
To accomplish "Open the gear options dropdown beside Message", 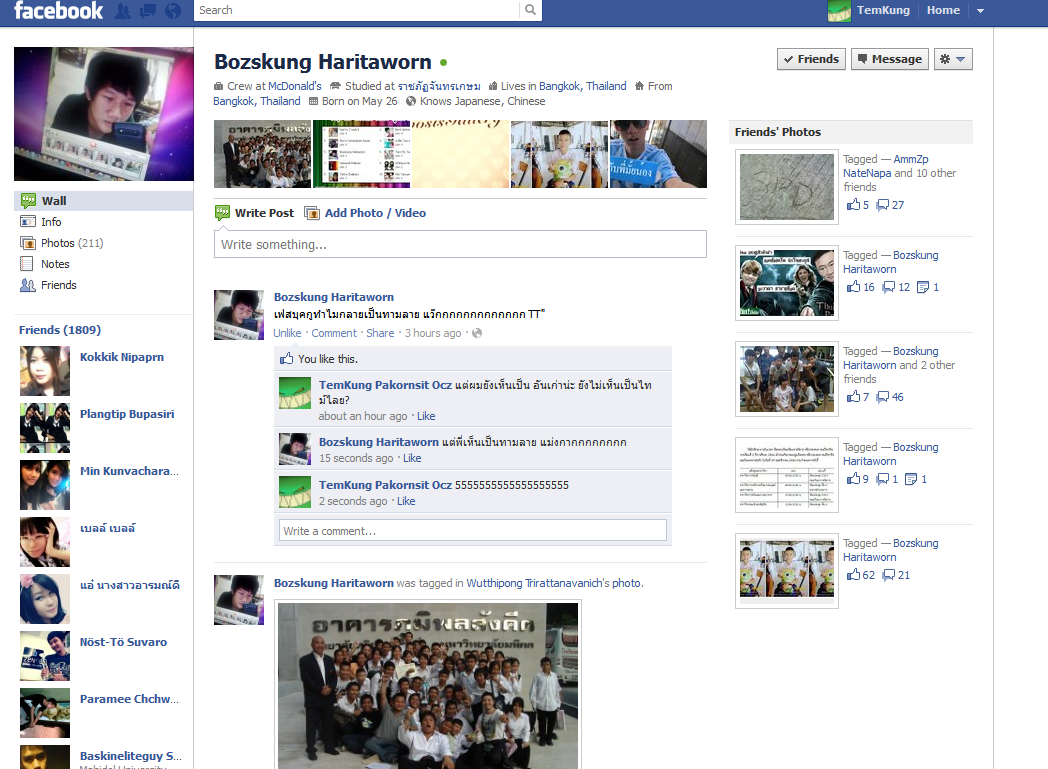I will pos(953,59).
